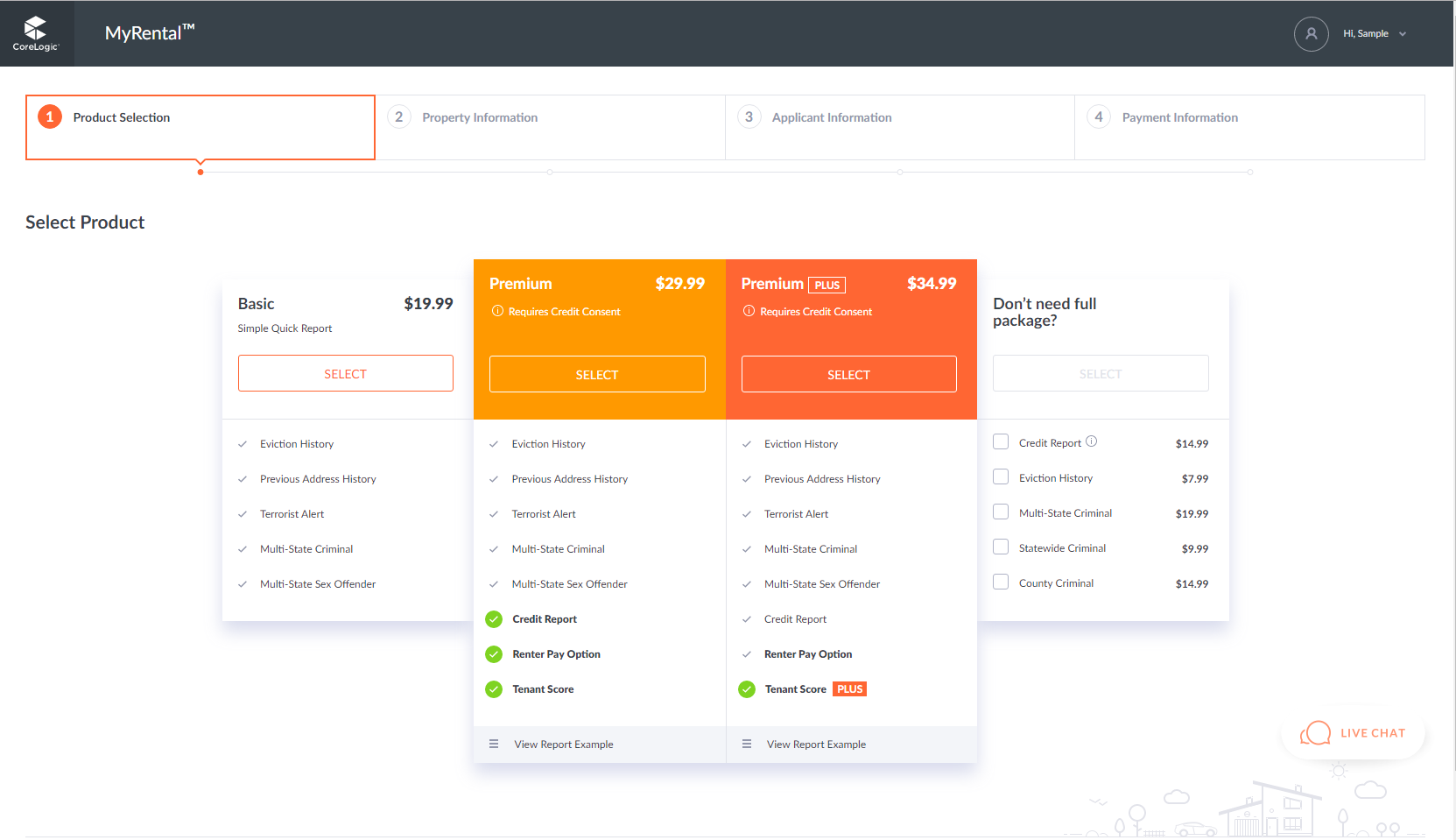Image resolution: width=1456 pixels, height=840 pixels.
Task: Check the Credit Report $14.99 checkbox
Action: pyautogui.click(x=1001, y=441)
